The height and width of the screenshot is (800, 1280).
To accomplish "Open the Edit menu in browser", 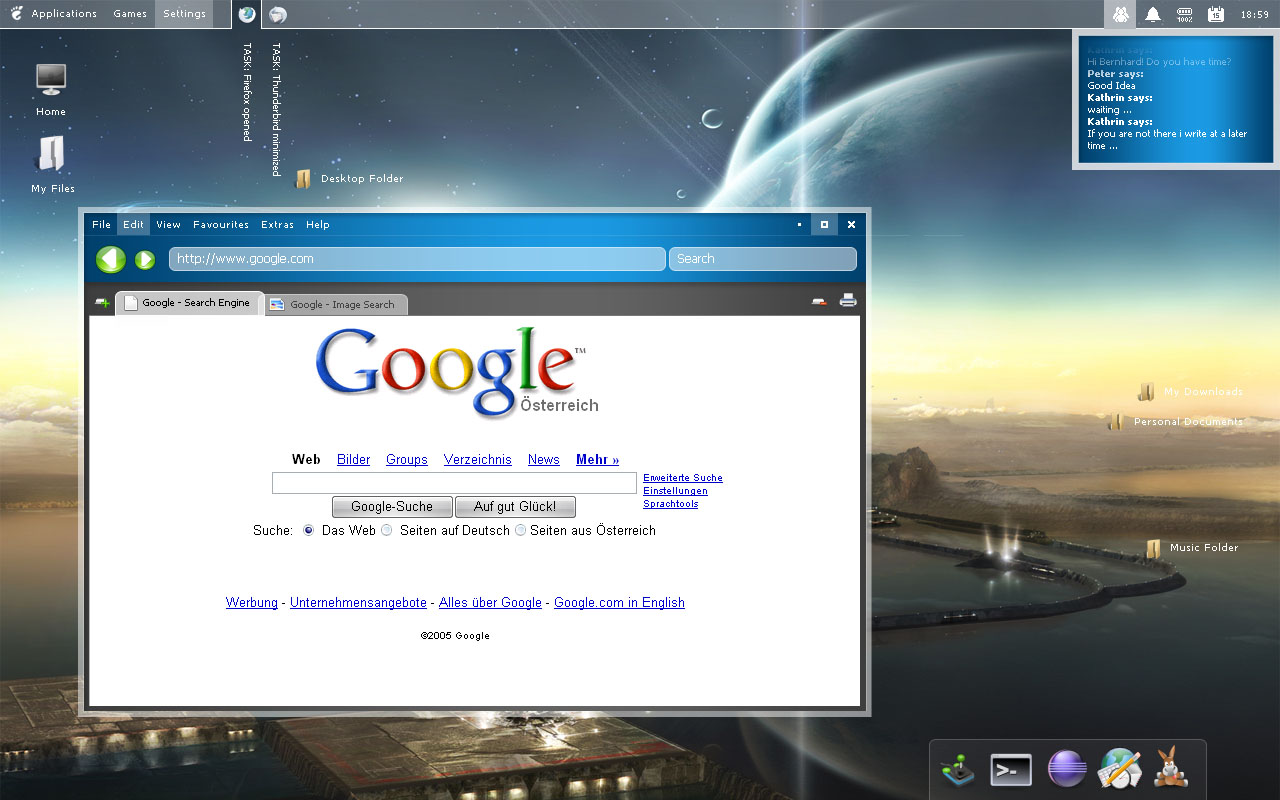I will [133, 225].
